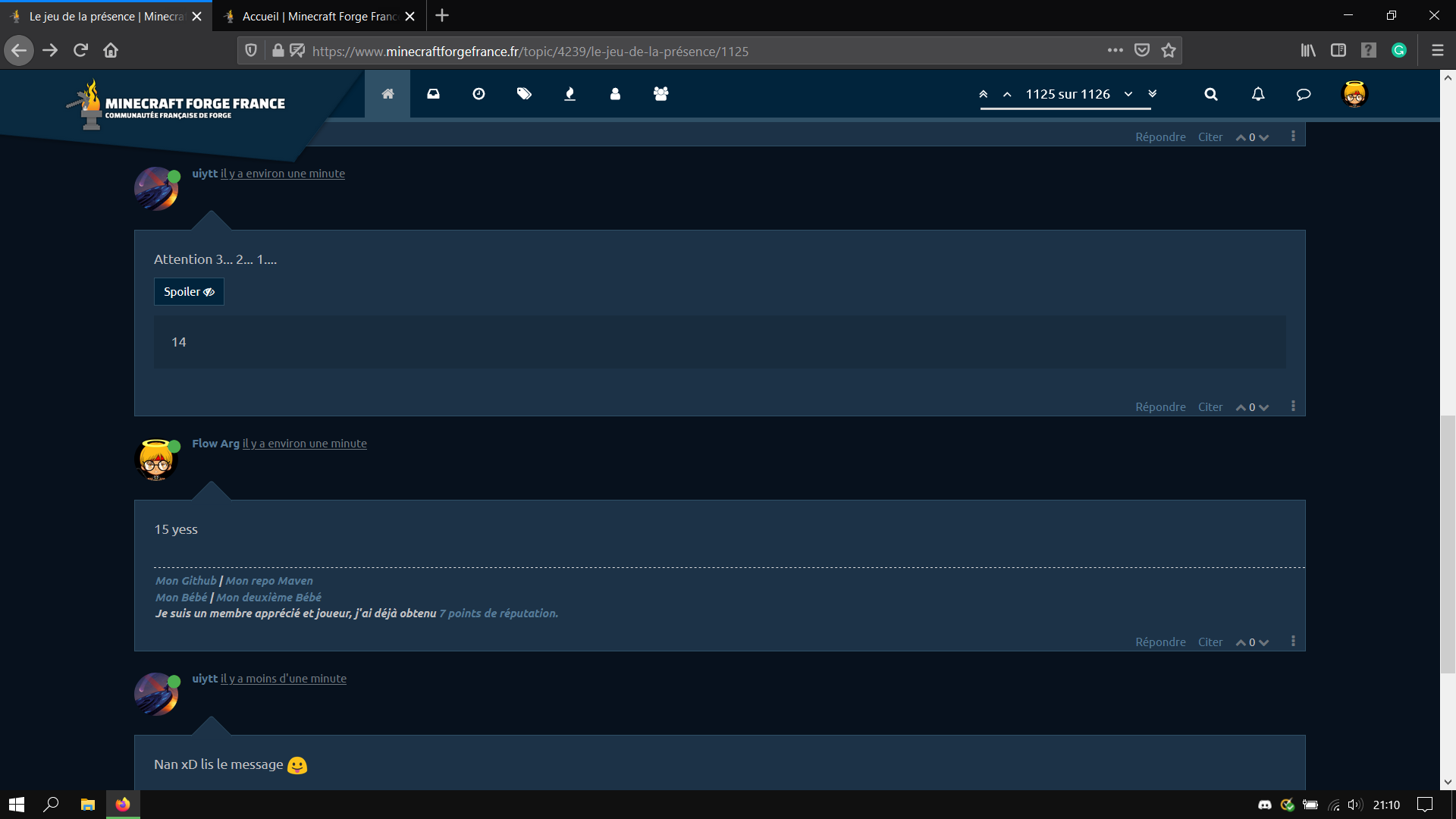The height and width of the screenshot is (819, 1456).
Task: Open the '1125 sur 1126' page selector dropdown
Action: 1128,94
